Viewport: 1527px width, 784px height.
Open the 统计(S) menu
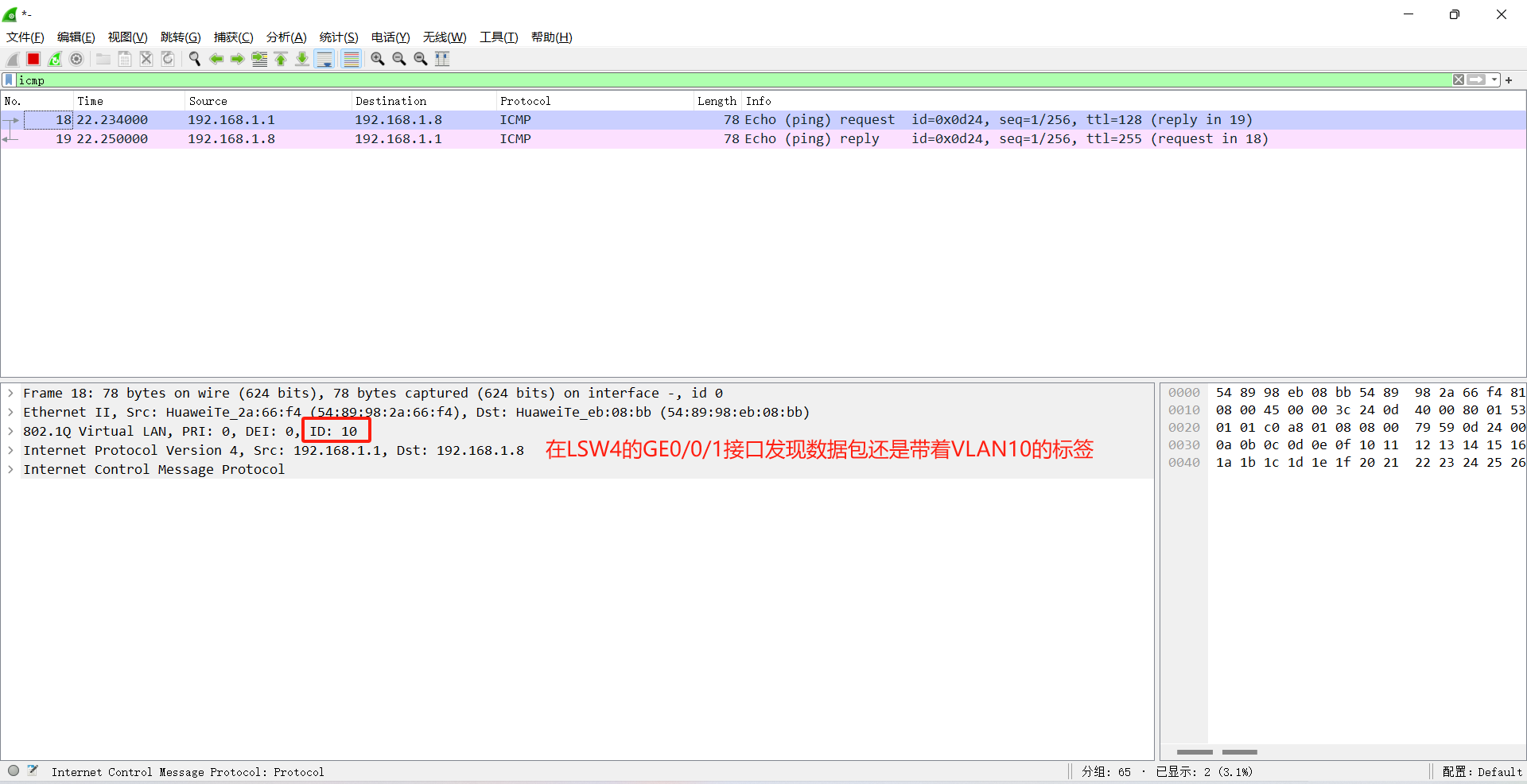point(339,37)
